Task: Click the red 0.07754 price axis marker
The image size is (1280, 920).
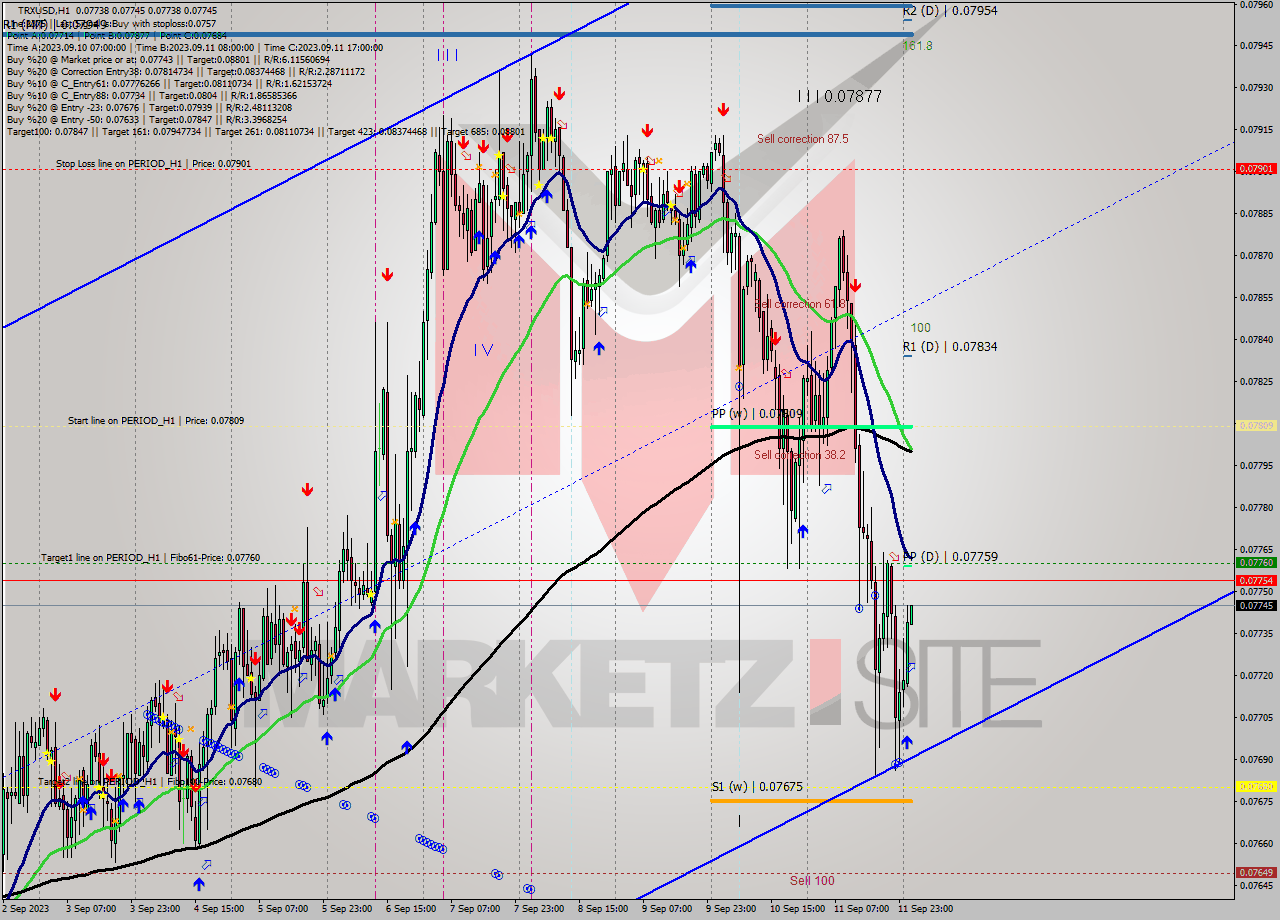Action: [x=1256, y=580]
